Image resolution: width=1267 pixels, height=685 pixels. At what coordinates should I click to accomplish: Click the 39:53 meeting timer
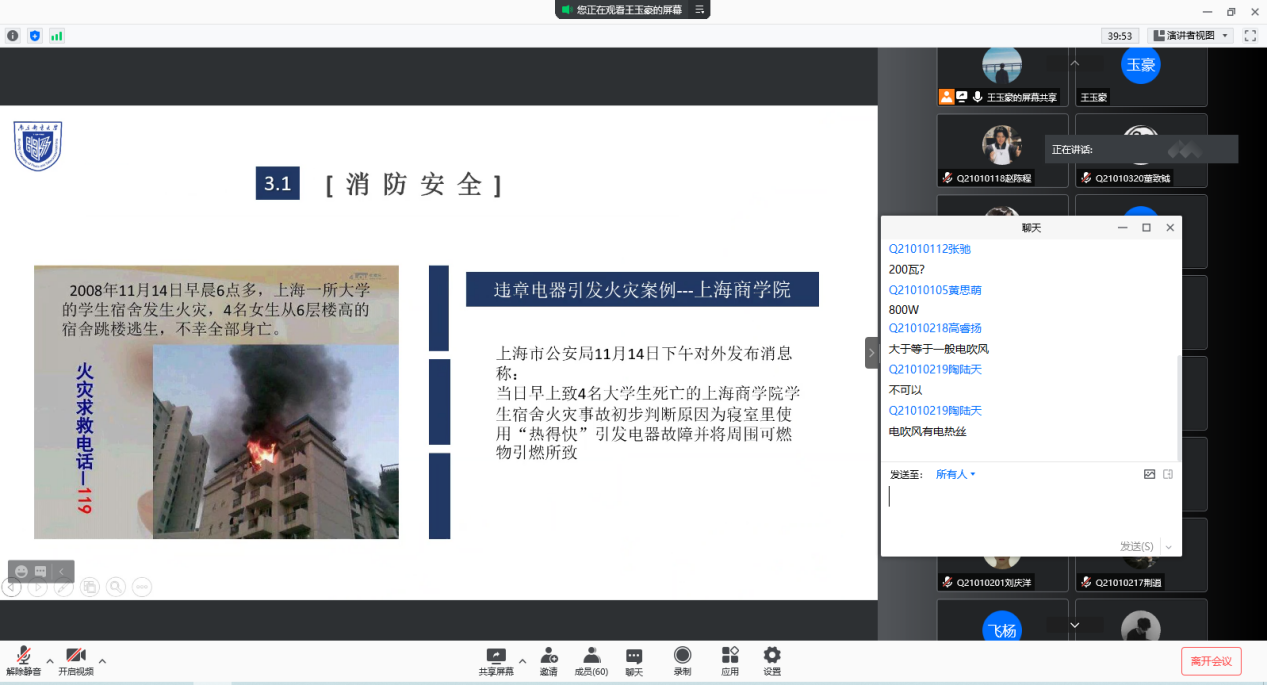point(1119,35)
